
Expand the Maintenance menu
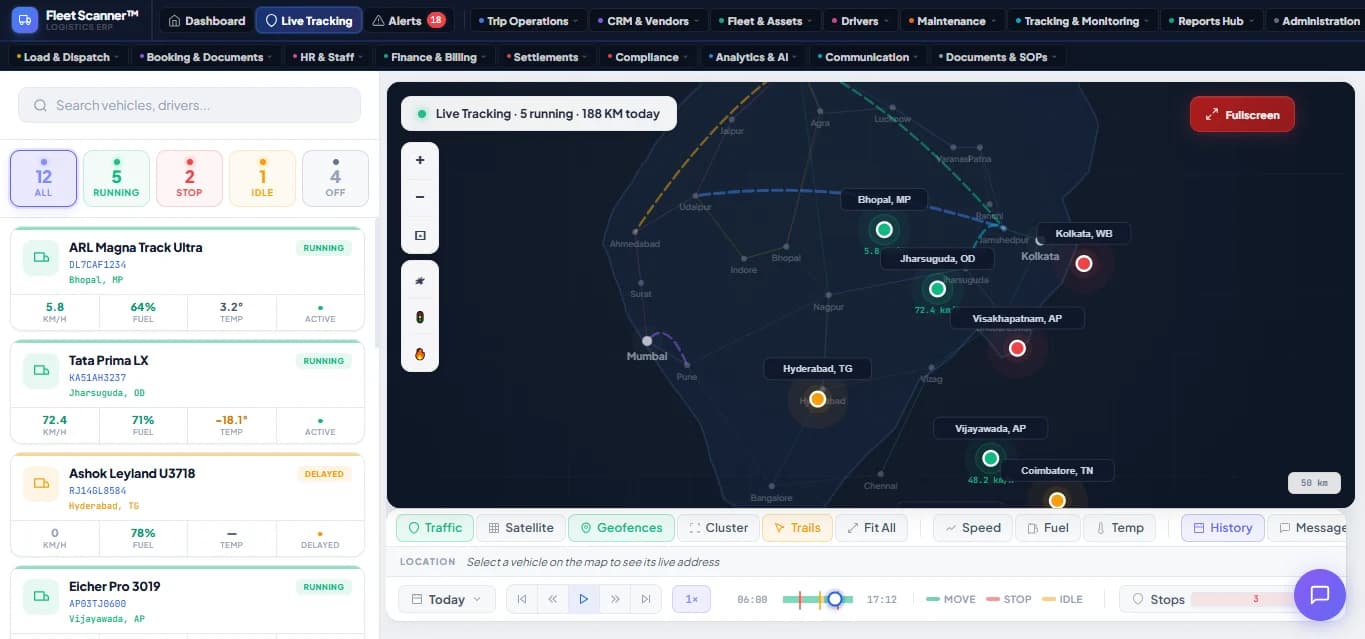click(951, 21)
